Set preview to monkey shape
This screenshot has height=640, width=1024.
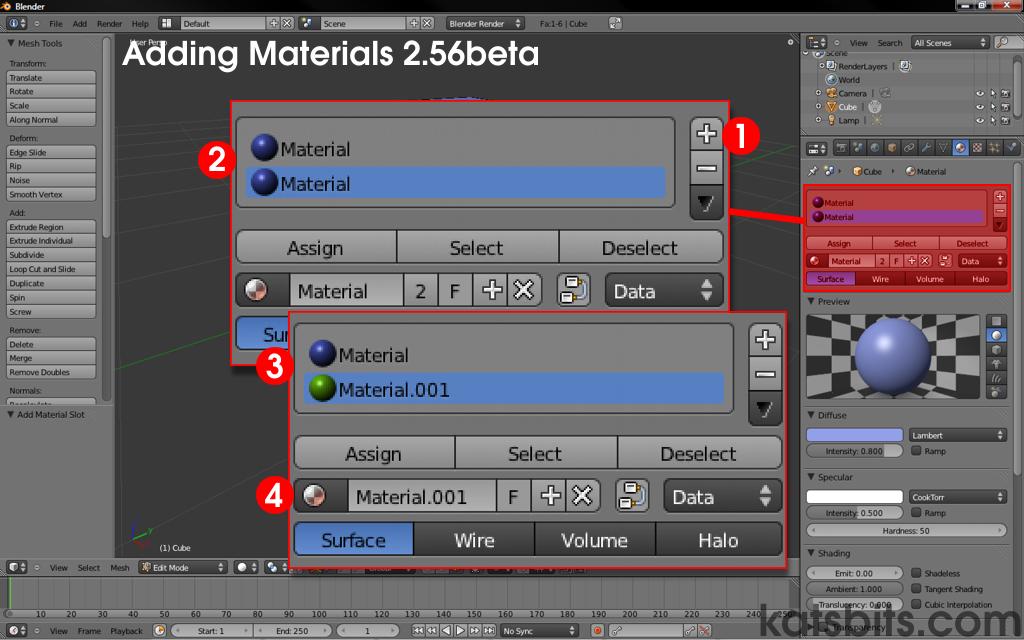pyautogui.click(x=996, y=364)
